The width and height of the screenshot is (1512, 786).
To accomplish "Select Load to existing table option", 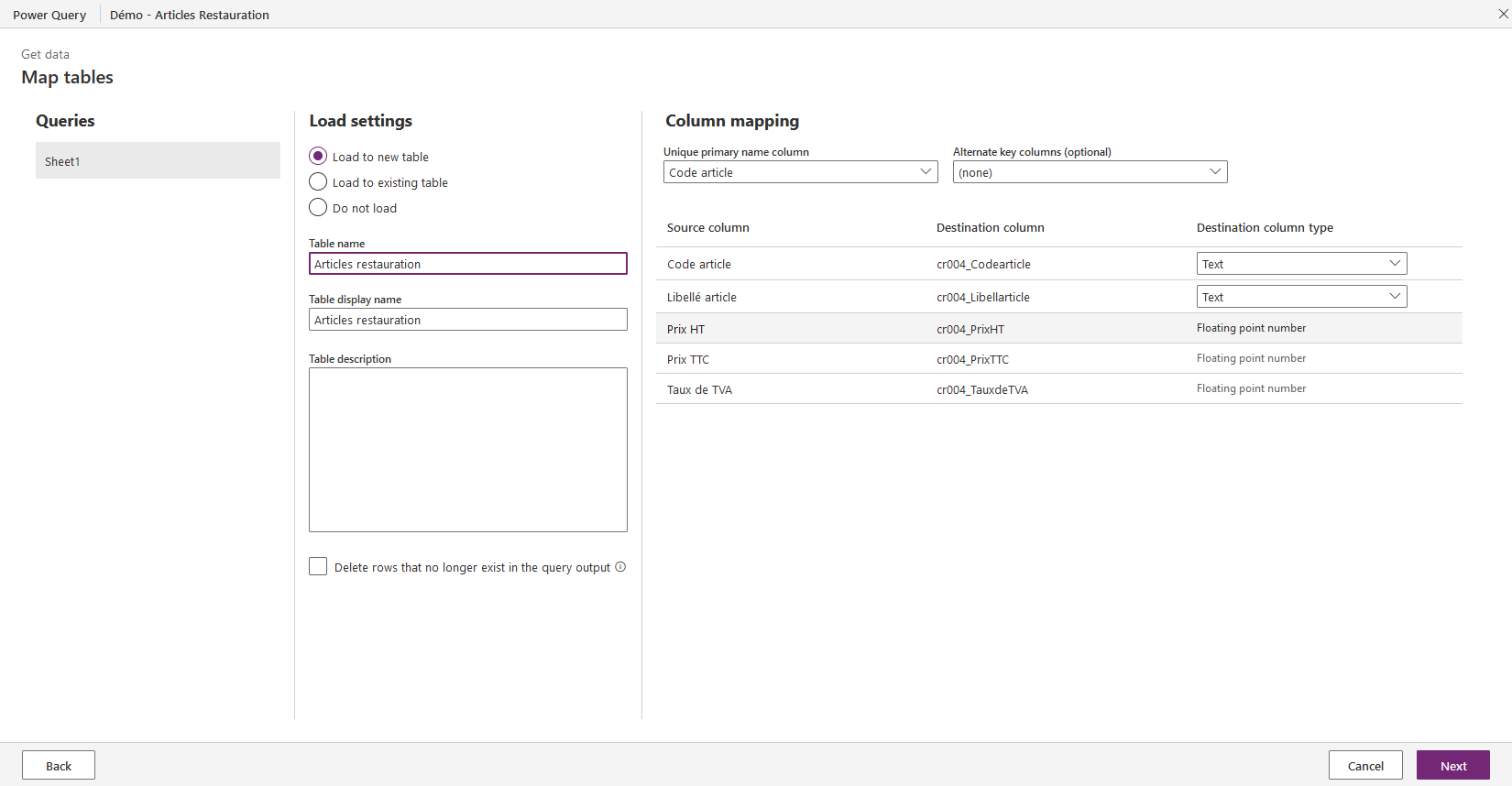I will click(x=318, y=182).
